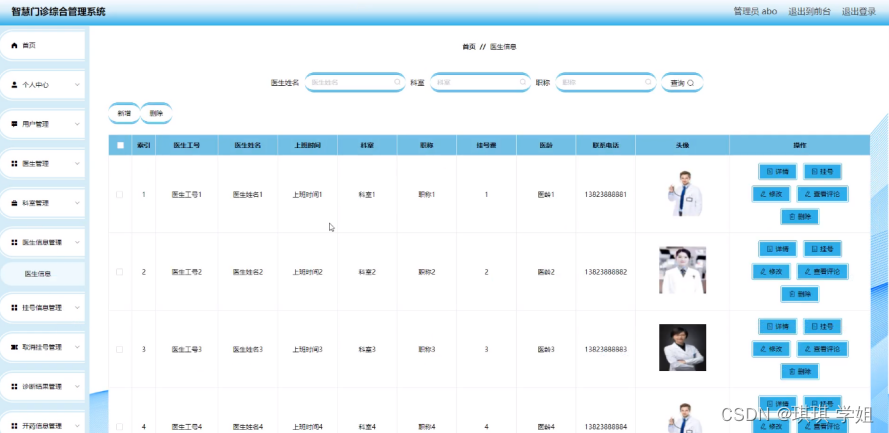This screenshot has width=889, height=433.
Task: Click the magnifier inside 医生姓名 search field
Action: (x=397, y=82)
